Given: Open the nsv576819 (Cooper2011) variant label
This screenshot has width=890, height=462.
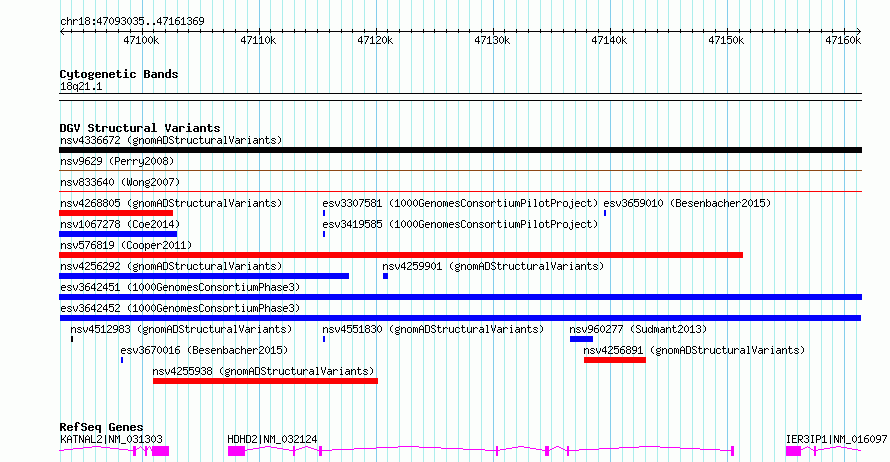Looking at the screenshot, I should [126, 245].
